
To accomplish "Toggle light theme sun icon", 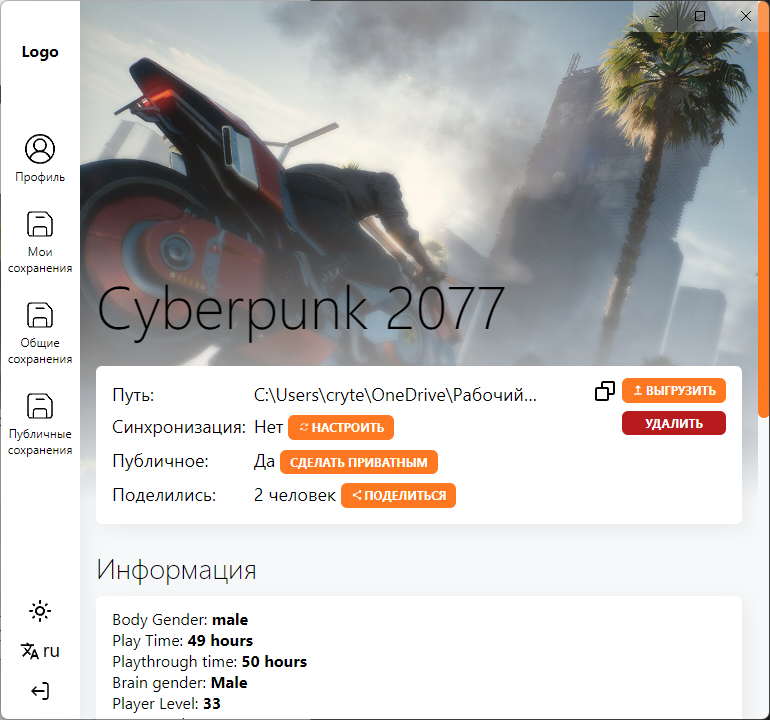I will [x=40, y=611].
